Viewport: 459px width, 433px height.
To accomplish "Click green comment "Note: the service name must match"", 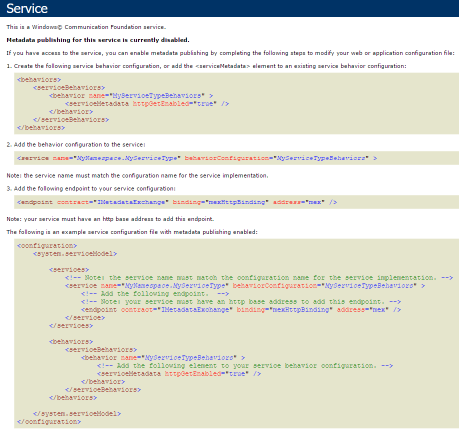I will click(x=259, y=278).
